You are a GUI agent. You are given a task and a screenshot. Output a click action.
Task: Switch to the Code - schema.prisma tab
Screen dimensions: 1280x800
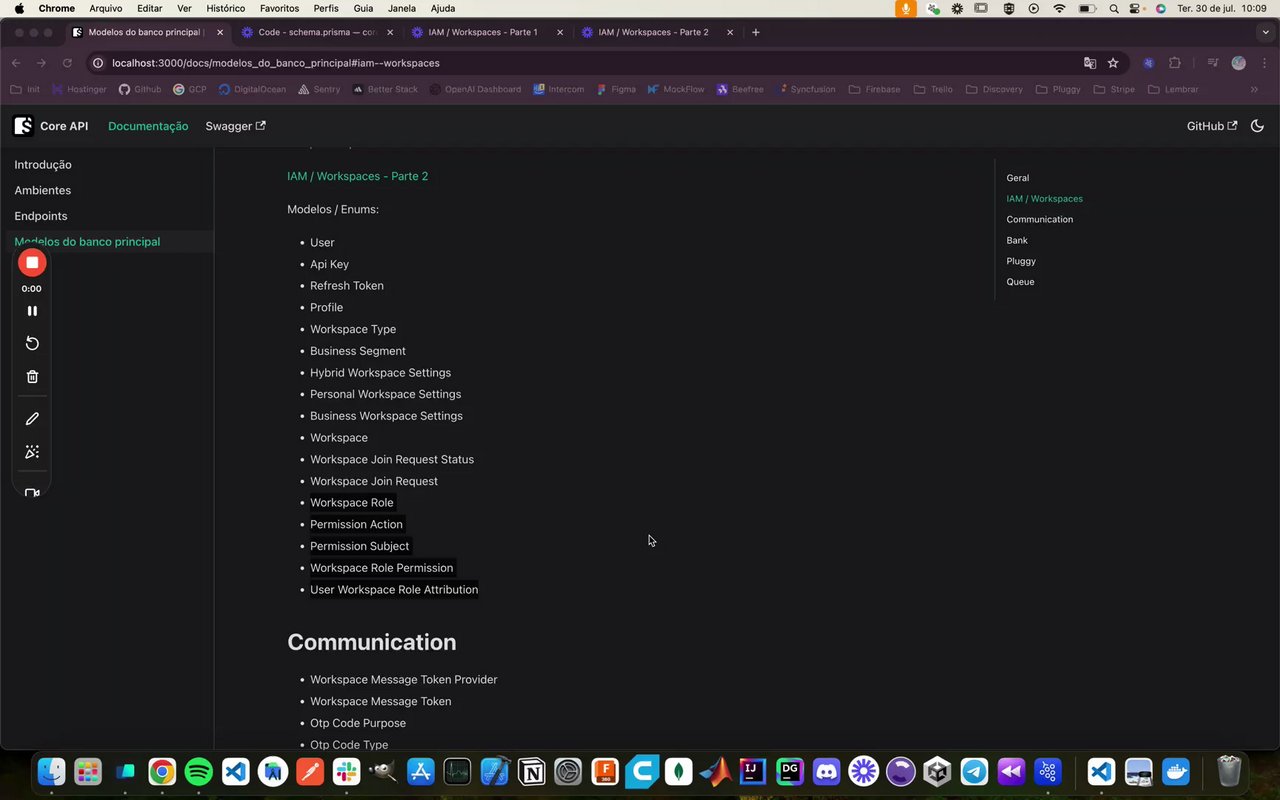(316, 32)
